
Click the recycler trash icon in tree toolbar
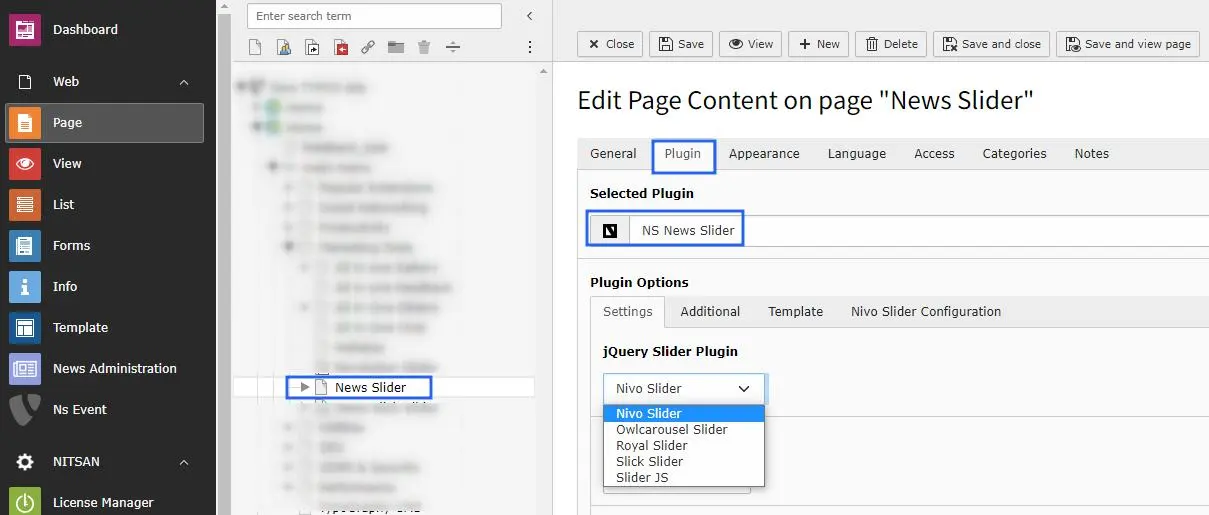(424, 47)
